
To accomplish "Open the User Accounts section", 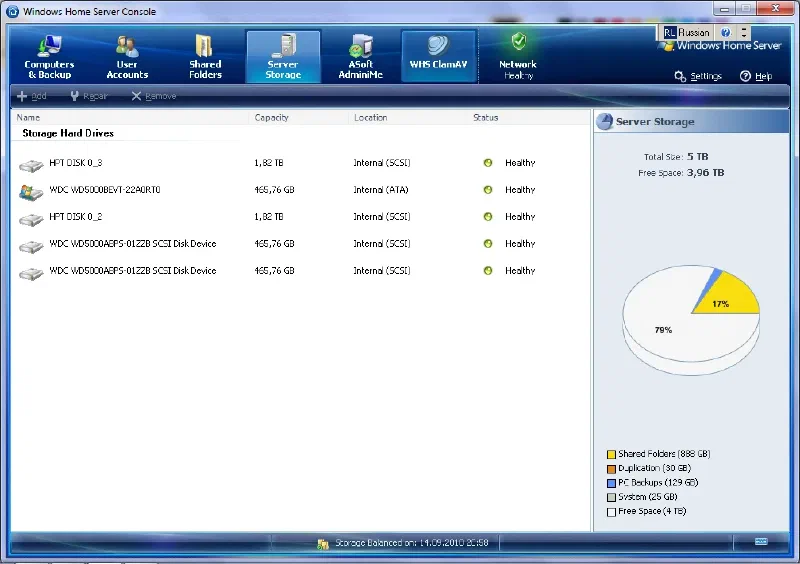I will click(x=127, y=56).
